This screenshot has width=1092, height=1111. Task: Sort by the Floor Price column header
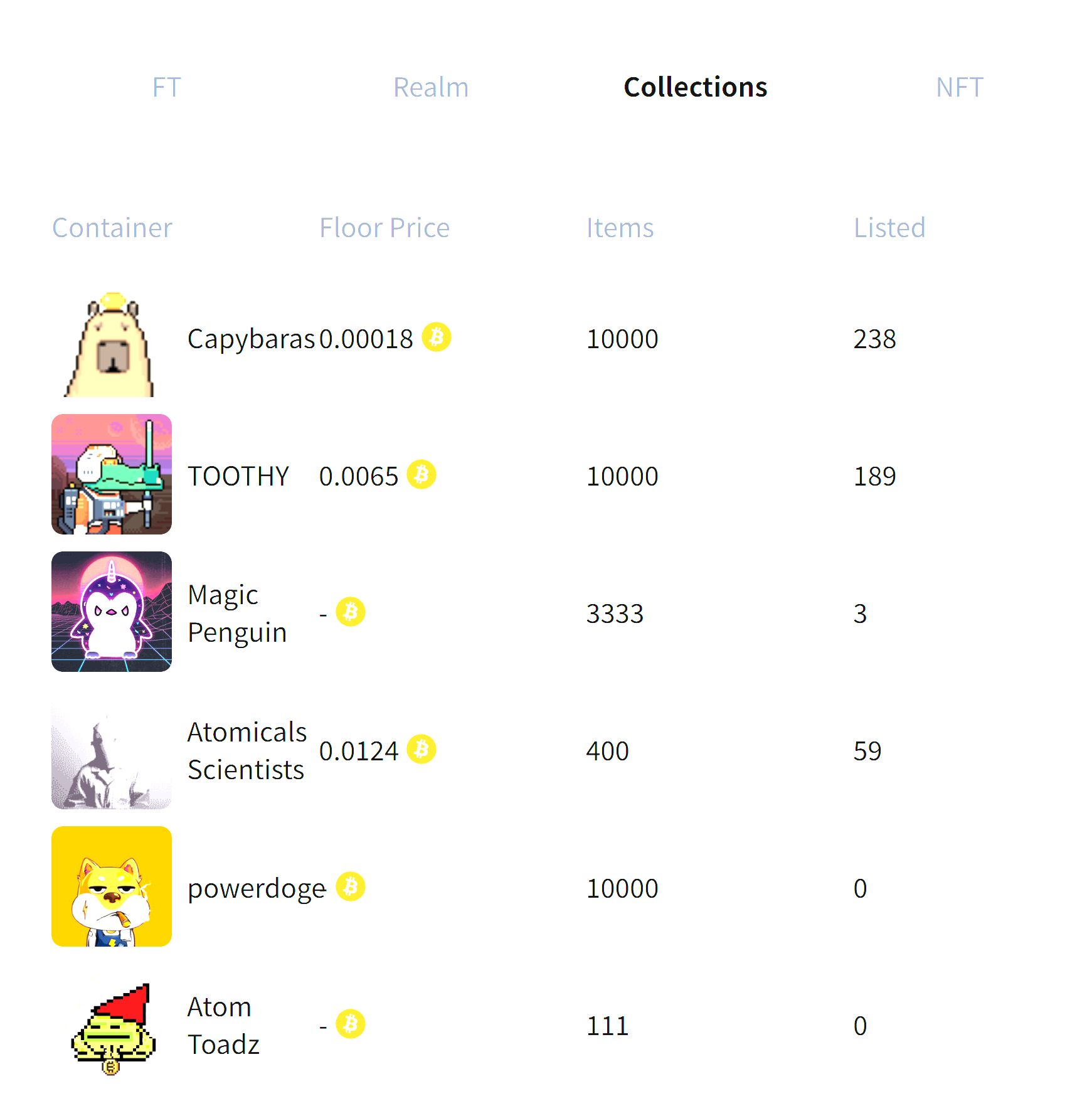(x=384, y=228)
